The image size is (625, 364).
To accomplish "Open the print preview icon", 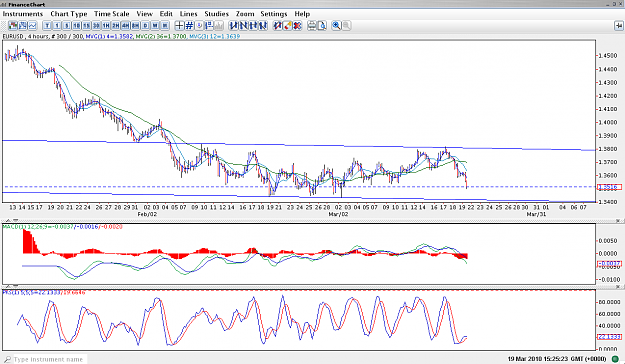I will point(322,26).
